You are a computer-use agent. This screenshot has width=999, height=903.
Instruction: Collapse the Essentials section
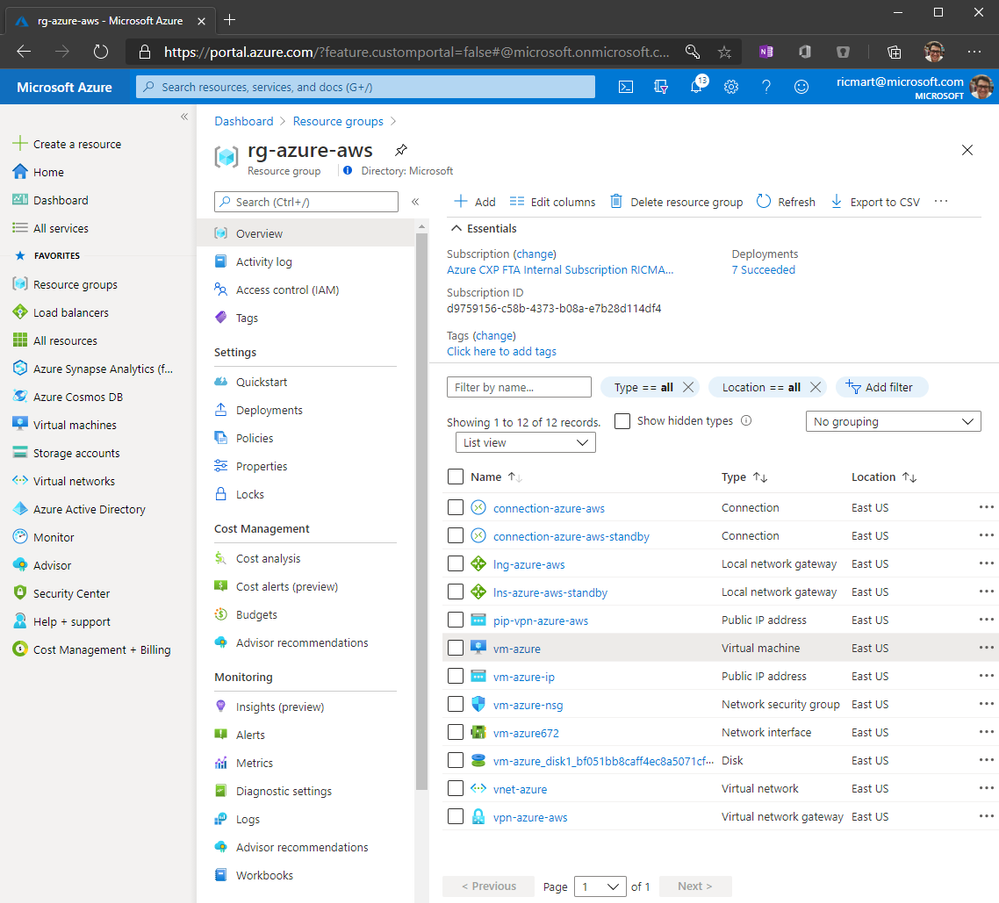tap(456, 228)
